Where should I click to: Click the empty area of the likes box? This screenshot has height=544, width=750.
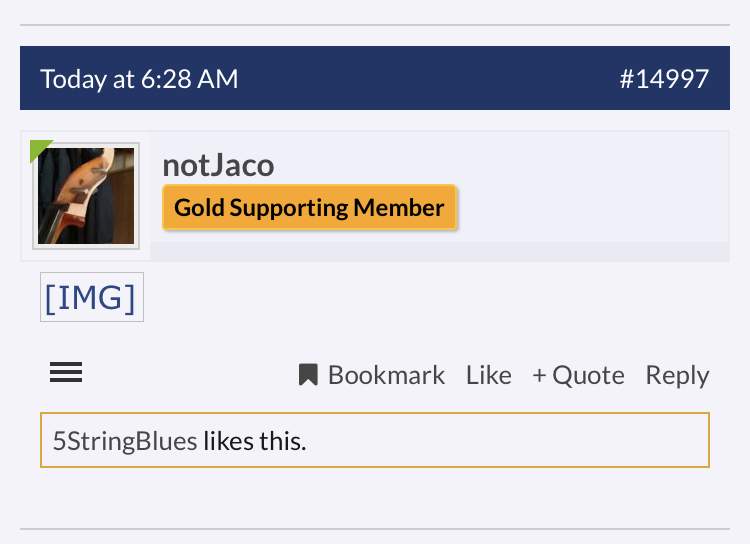pyautogui.click(x=507, y=440)
